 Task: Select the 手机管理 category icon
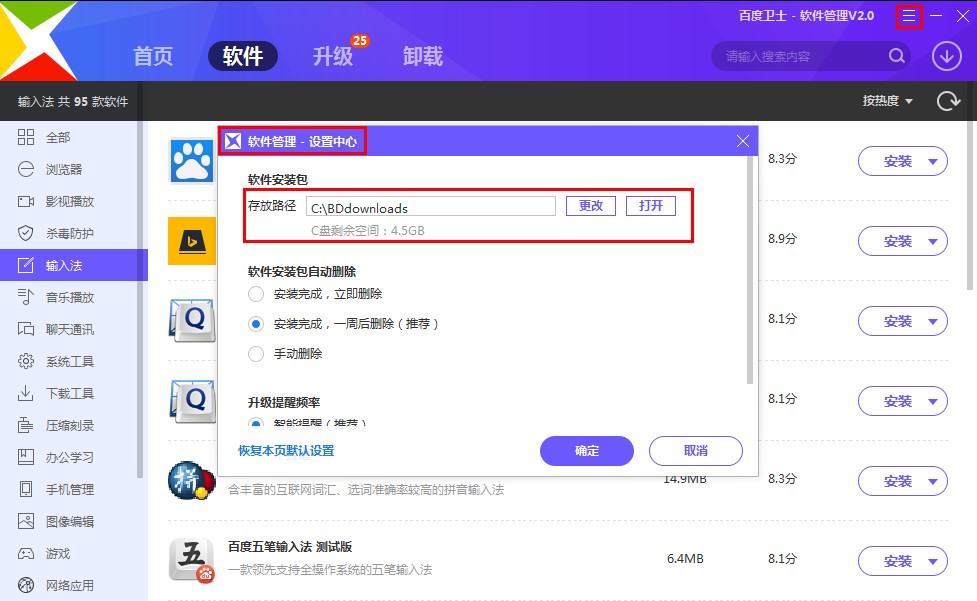click(26, 490)
